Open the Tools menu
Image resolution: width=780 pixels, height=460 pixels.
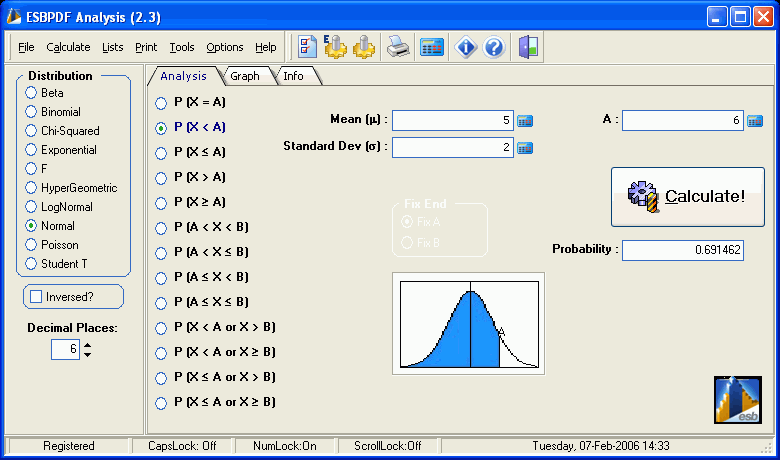click(182, 47)
